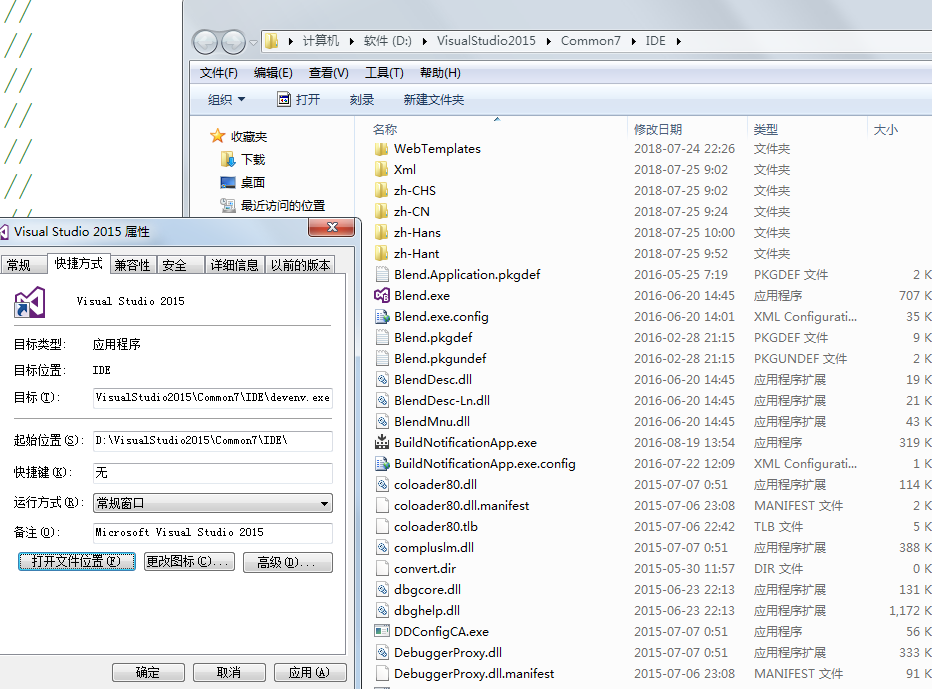The width and height of the screenshot is (932, 689).
Task: Open the 组织 dropdown in the toolbar
Action: [226, 99]
